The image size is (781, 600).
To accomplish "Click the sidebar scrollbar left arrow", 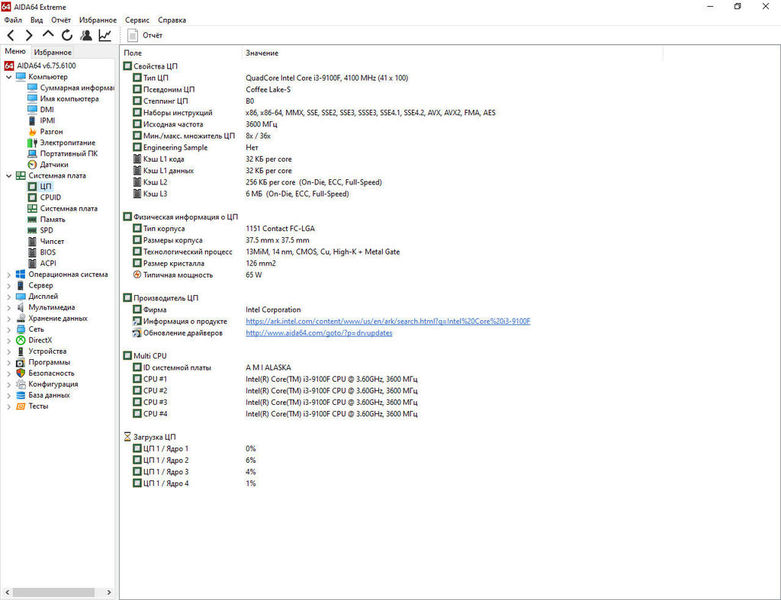I will pyautogui.click(x=7, y=592).
